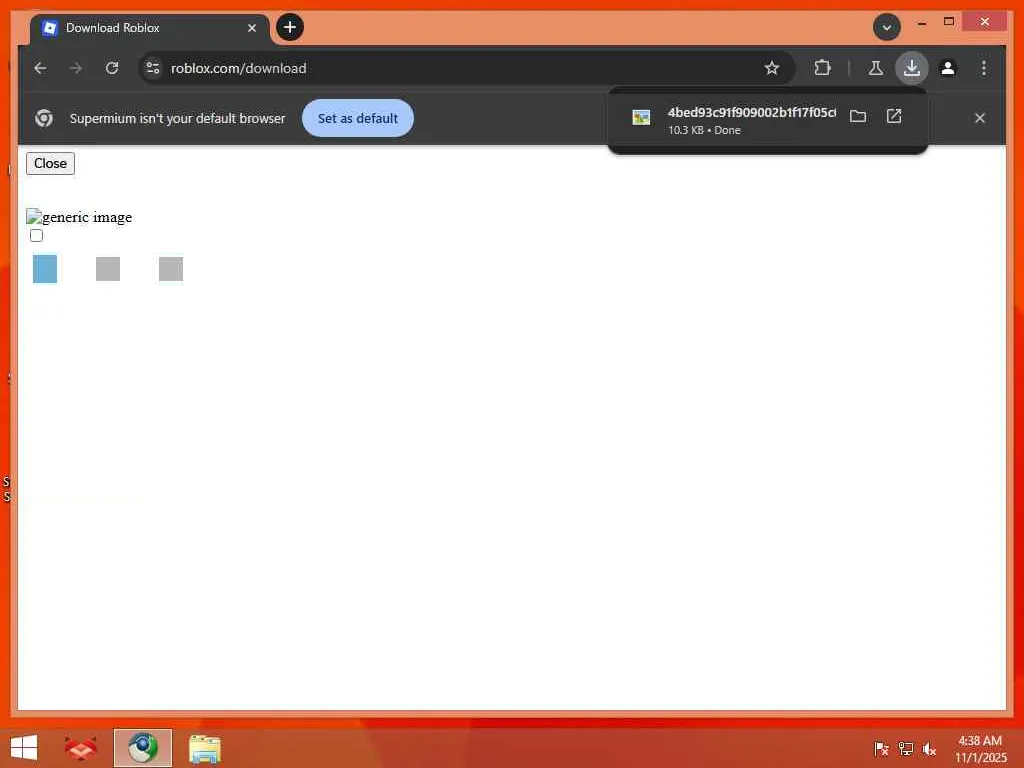This screenshot has height=768, width=1024.
Task: Click the page Close button
Action: 50,163
